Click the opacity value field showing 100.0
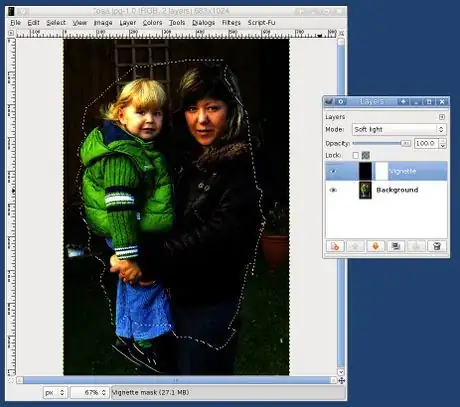The image size is (460, 407). click(426, 143)
